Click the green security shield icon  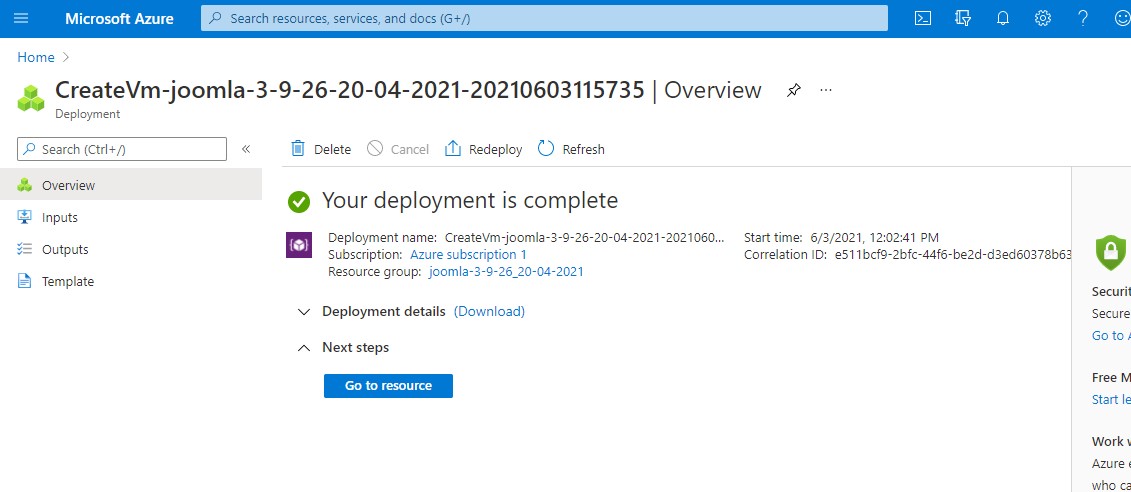pos(1111,251)
